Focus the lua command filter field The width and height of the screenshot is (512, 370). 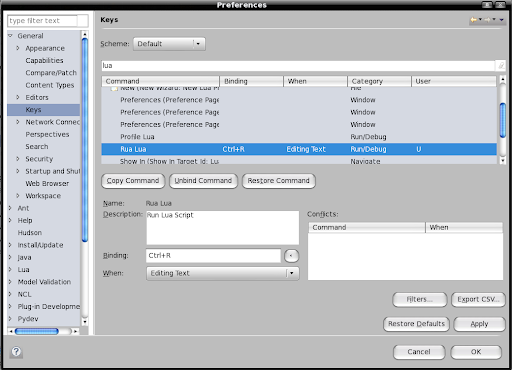pyautogui.click(x=298, y=65)
